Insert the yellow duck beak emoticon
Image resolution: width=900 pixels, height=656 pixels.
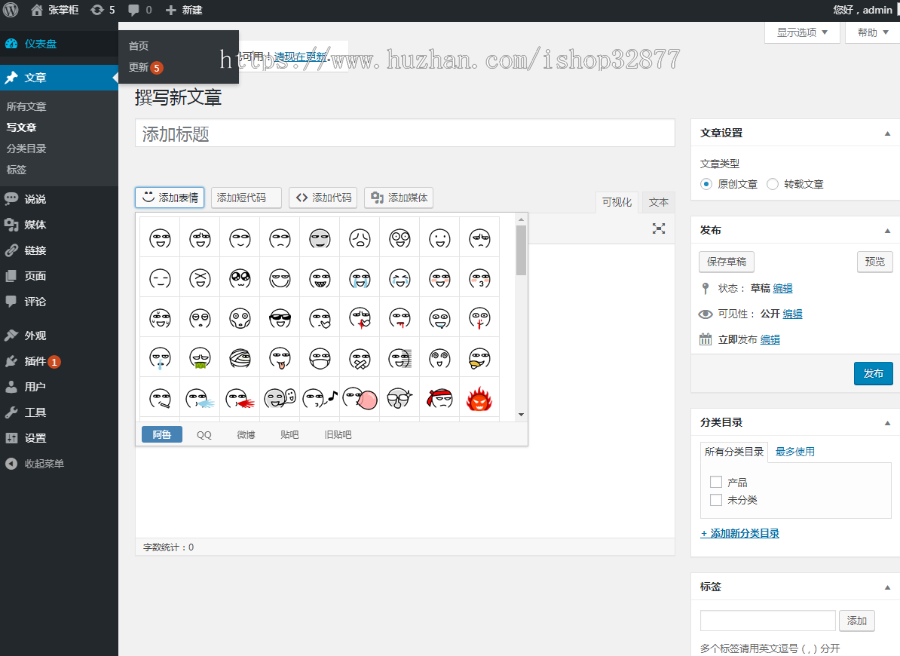pyautogui.click(x=479, y=359)
